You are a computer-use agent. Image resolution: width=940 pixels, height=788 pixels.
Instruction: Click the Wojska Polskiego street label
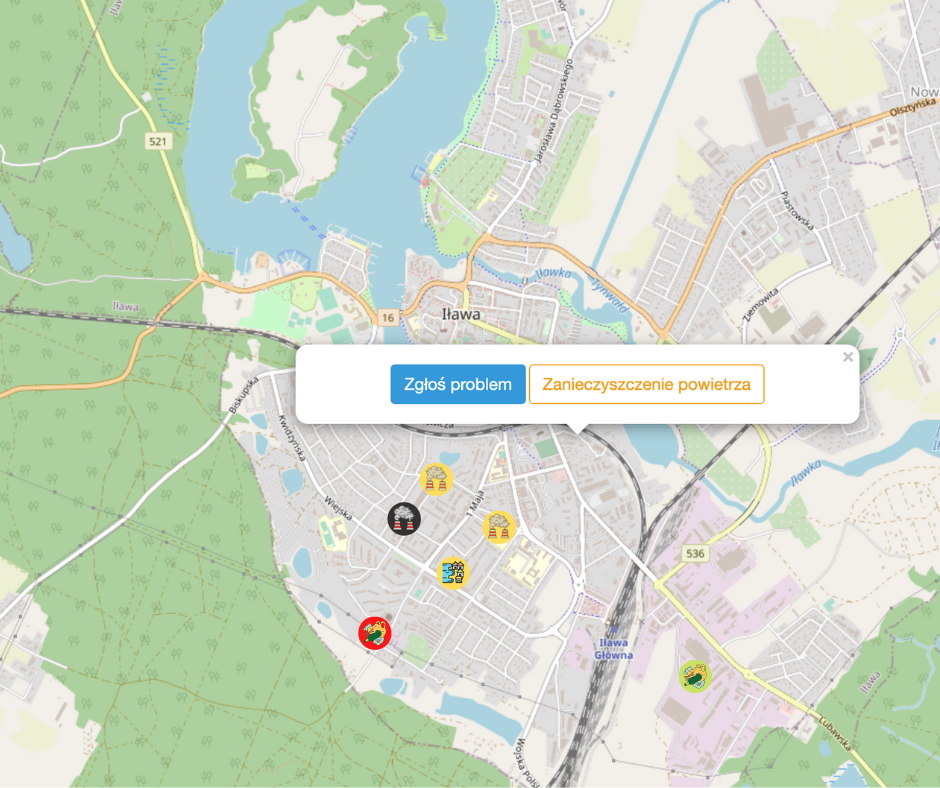(x=527, y=762)
